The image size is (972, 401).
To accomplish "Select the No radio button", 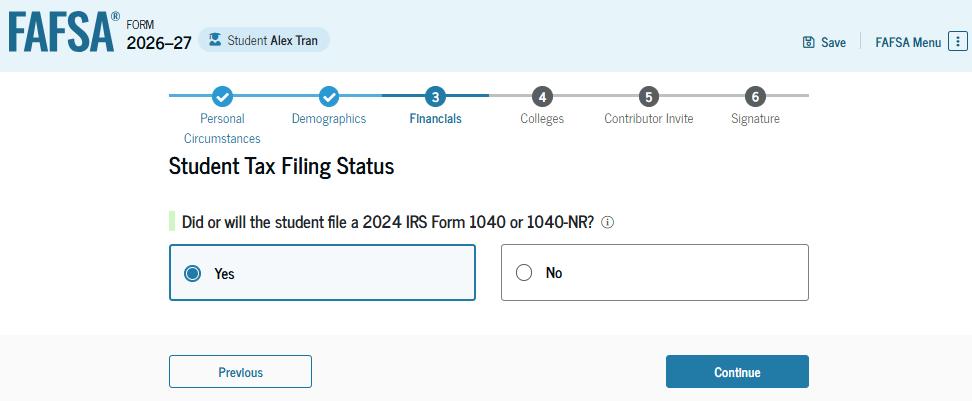I will click(x=524, y=273).
